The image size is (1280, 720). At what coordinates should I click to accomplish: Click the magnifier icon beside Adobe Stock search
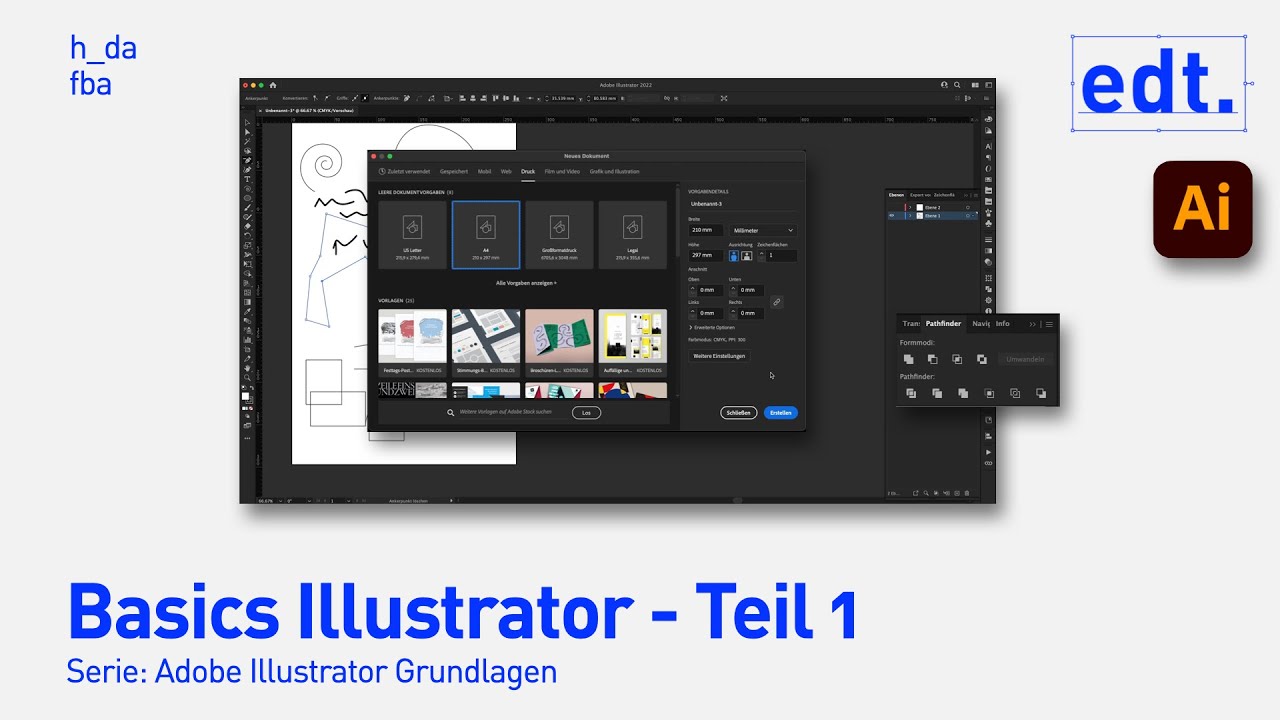(453, 412)
